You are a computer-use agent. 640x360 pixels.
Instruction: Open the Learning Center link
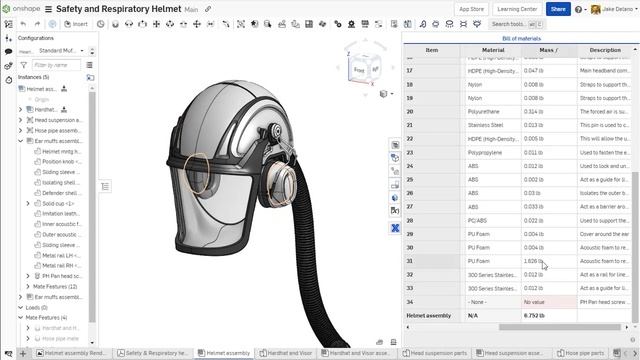[517, 9]
